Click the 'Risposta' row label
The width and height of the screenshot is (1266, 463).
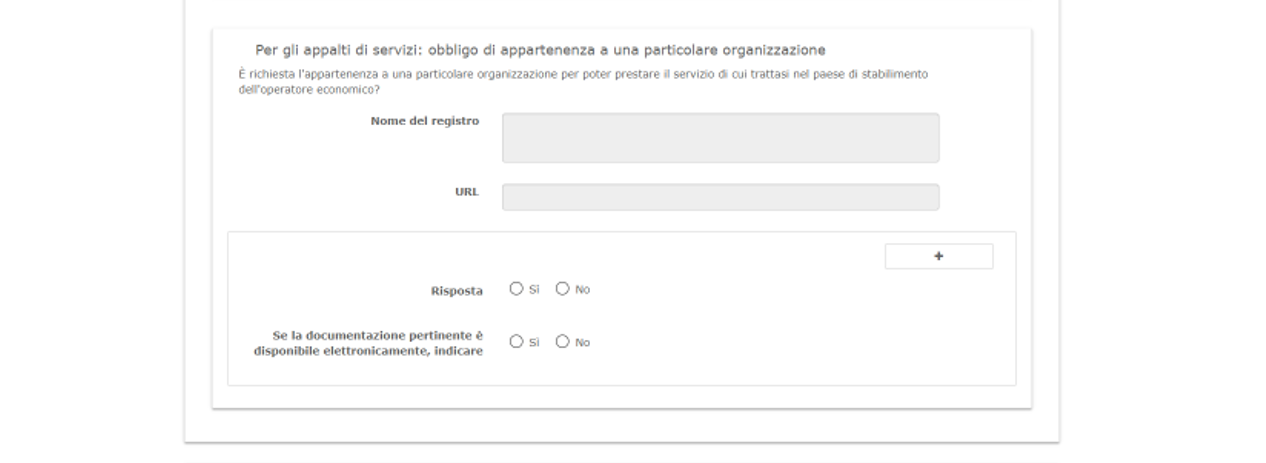(456, 291)
